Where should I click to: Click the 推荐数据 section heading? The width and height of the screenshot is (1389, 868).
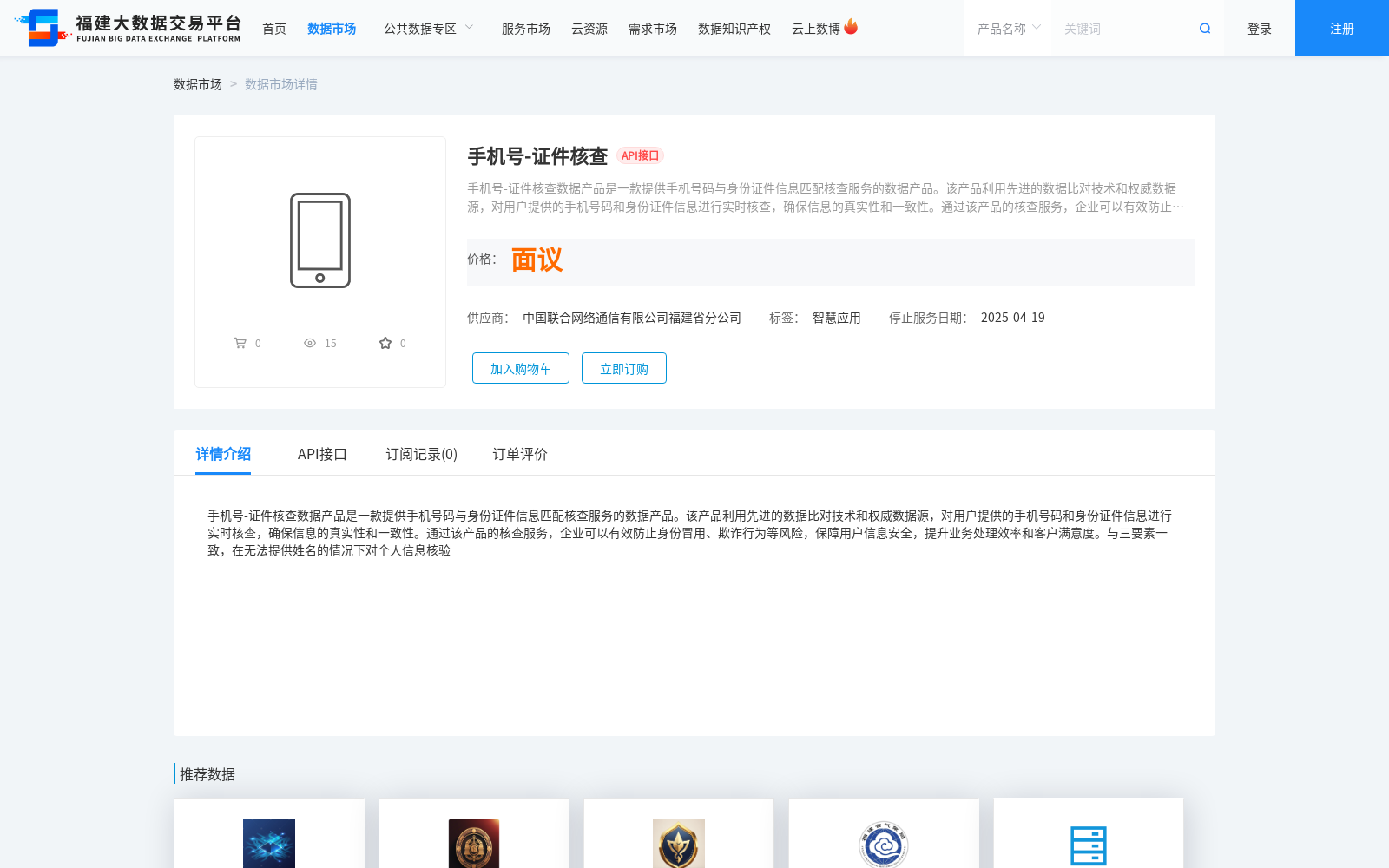point(207,774)
